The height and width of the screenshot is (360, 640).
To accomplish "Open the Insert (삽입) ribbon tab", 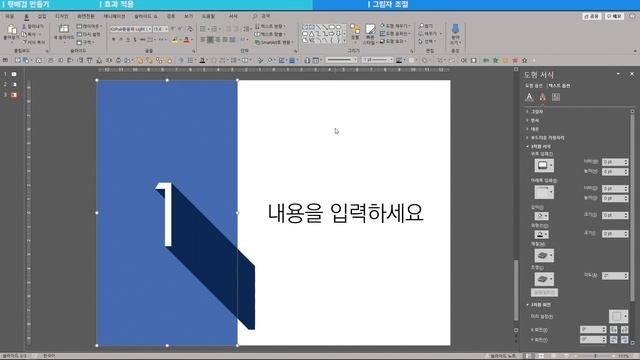I will 42,16.
